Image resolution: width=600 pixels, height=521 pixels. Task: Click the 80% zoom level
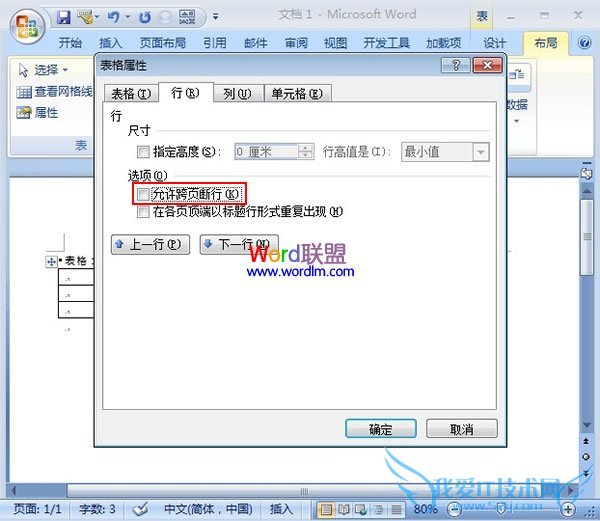click(426, 509)
